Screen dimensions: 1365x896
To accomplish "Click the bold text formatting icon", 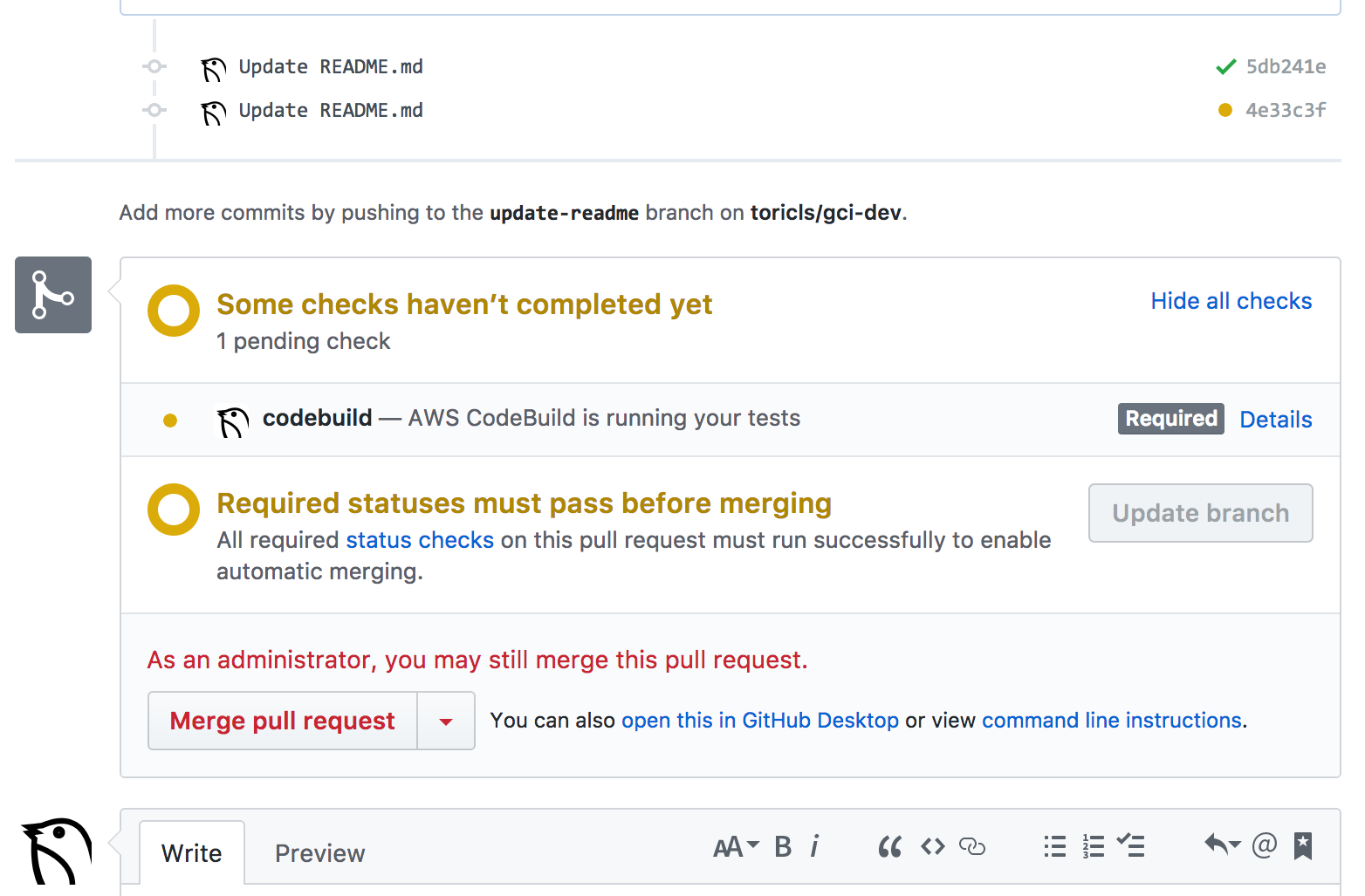I will click(783, 846).
